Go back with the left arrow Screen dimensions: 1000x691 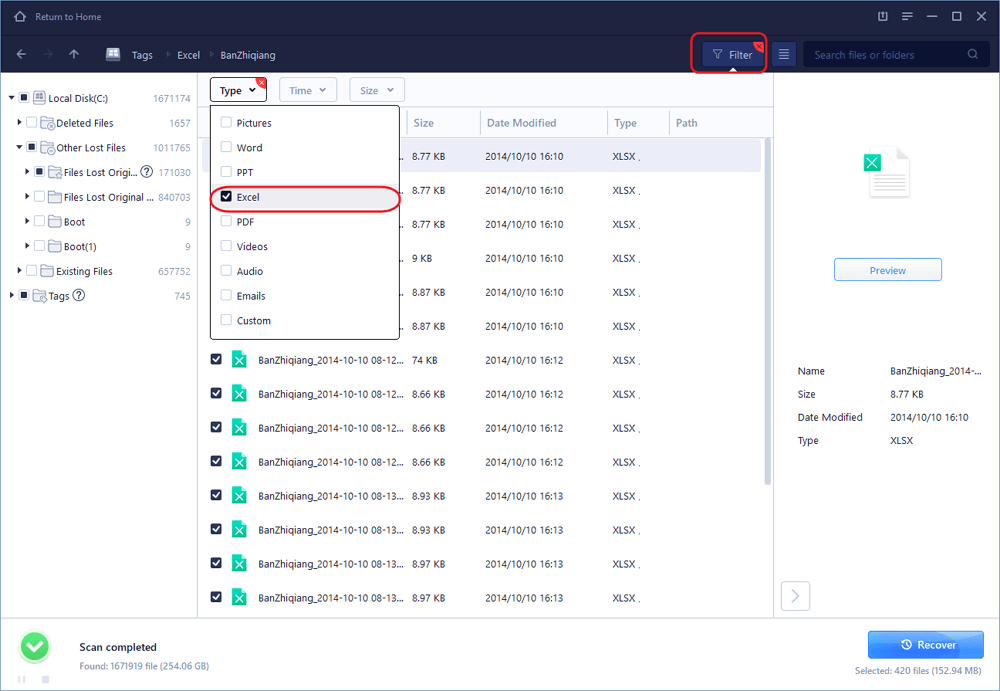pos(22,55)
